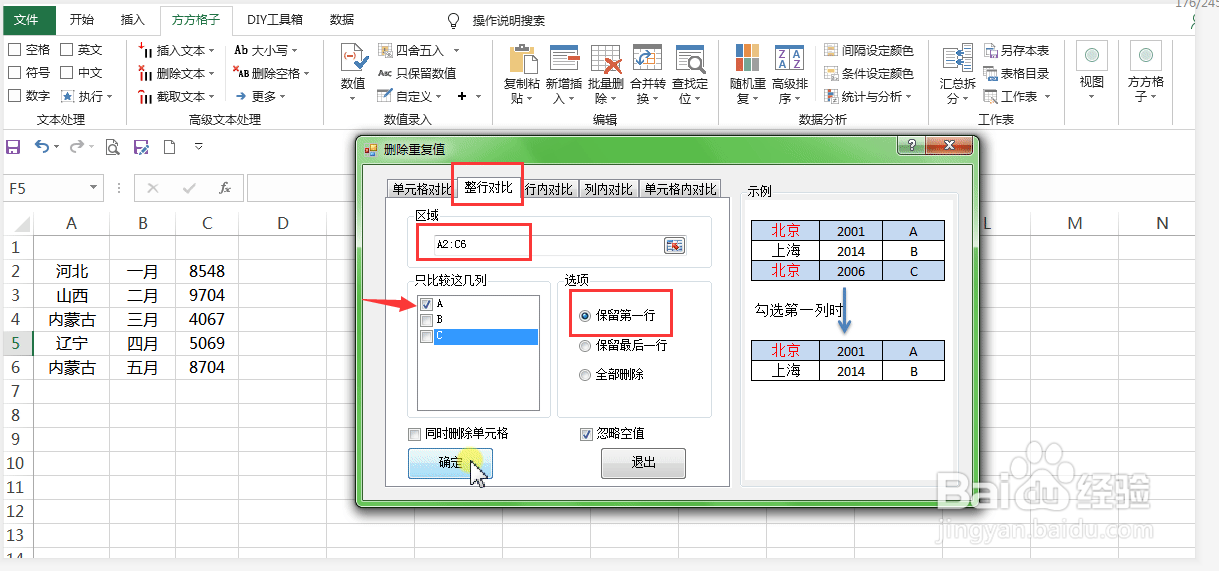The height and width of the screenshot is (571, 1219).
Task: Select the 全部删除 radio option
Action: [x=586, y=375]
